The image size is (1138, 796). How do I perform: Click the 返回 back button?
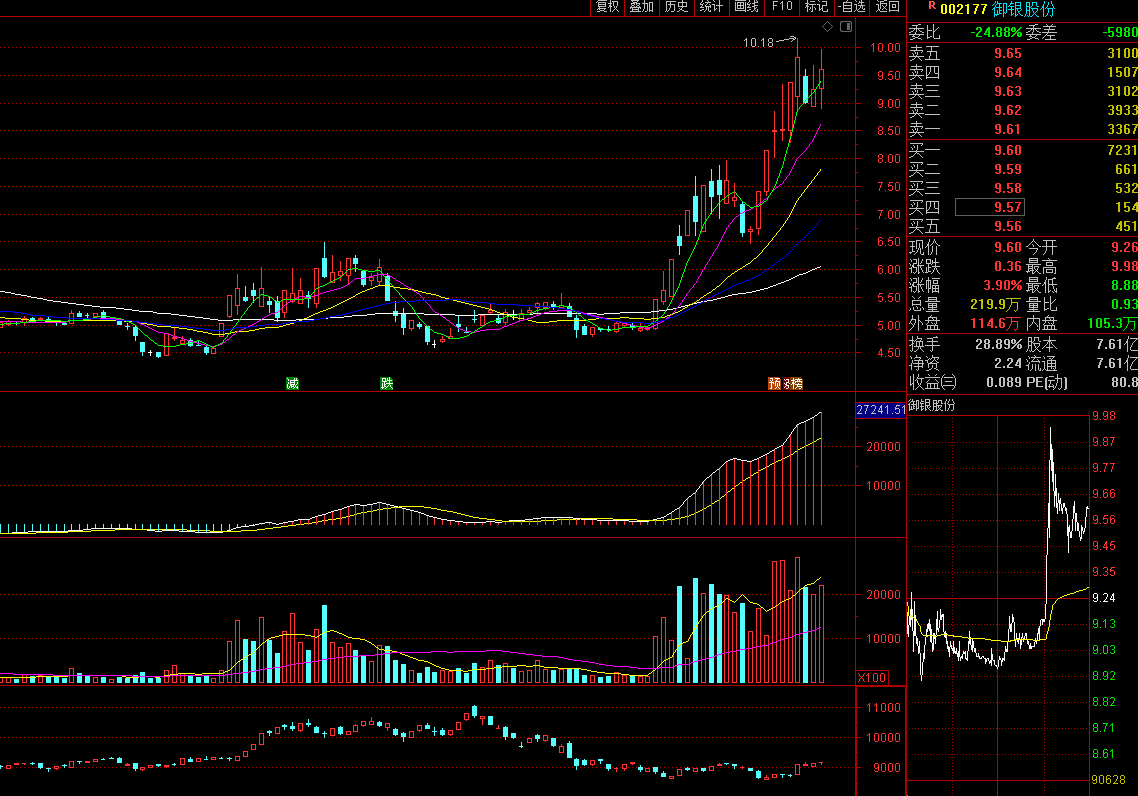(887, 7)
